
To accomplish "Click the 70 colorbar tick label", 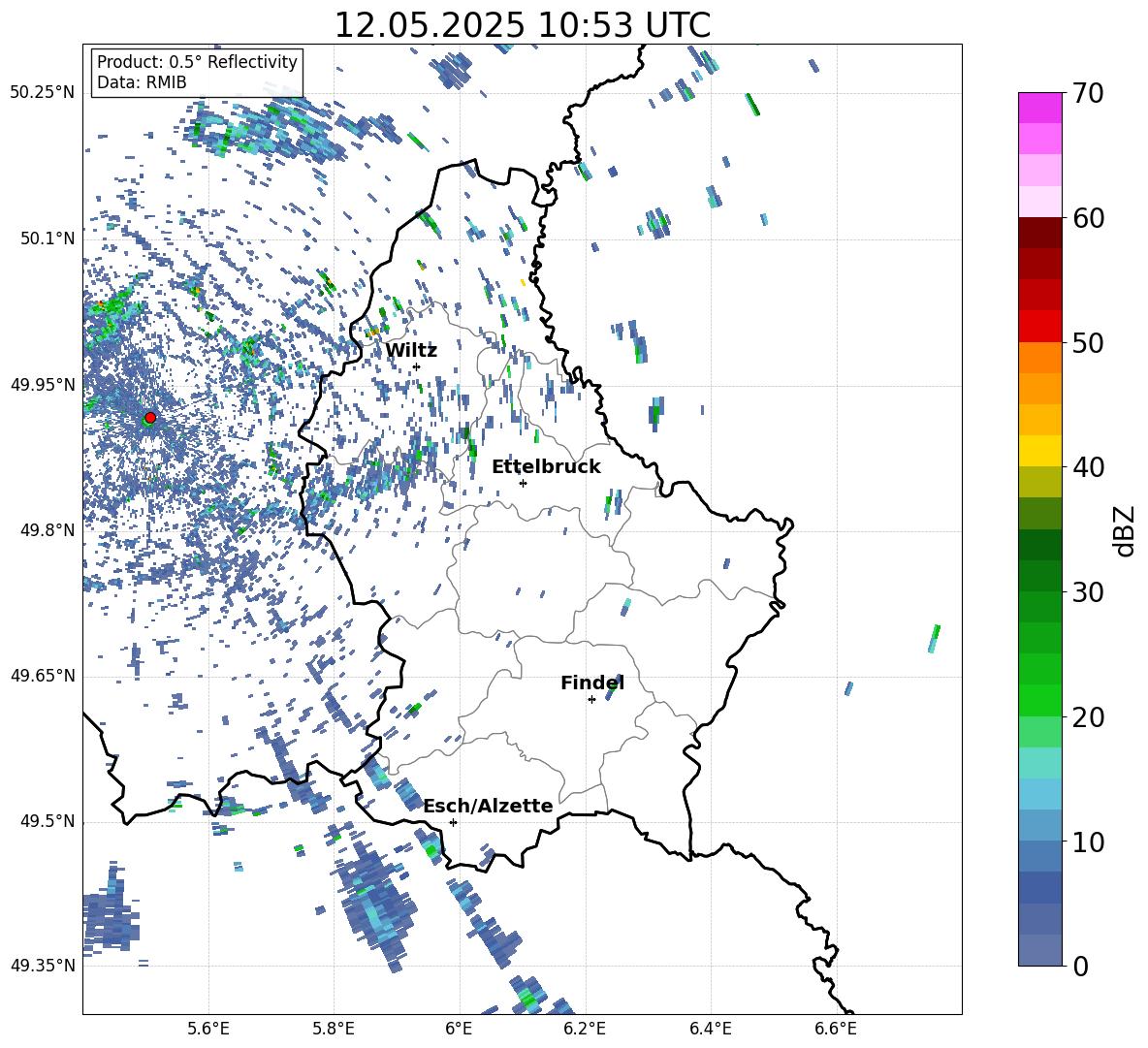I will pyautogui.click(x=1087, y=93).
